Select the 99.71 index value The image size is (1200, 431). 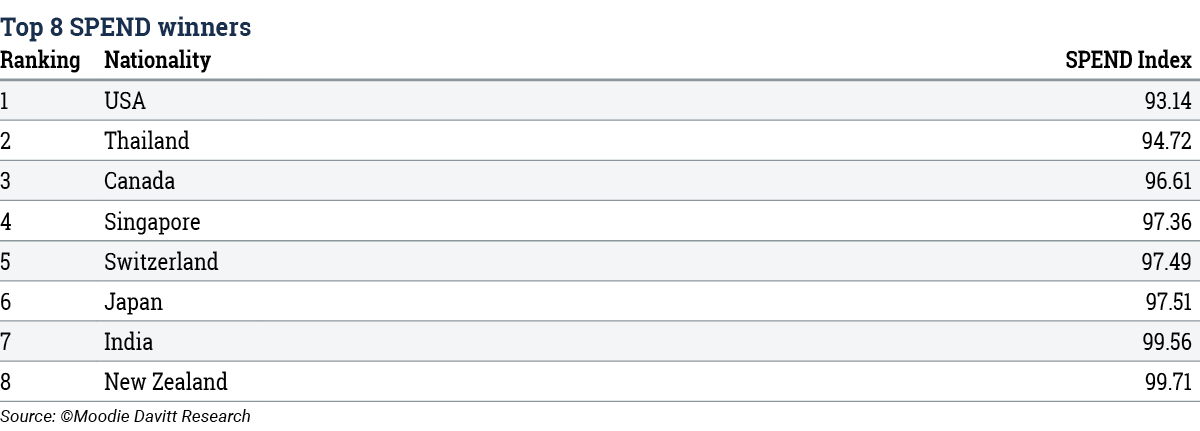coord(1167,382)
